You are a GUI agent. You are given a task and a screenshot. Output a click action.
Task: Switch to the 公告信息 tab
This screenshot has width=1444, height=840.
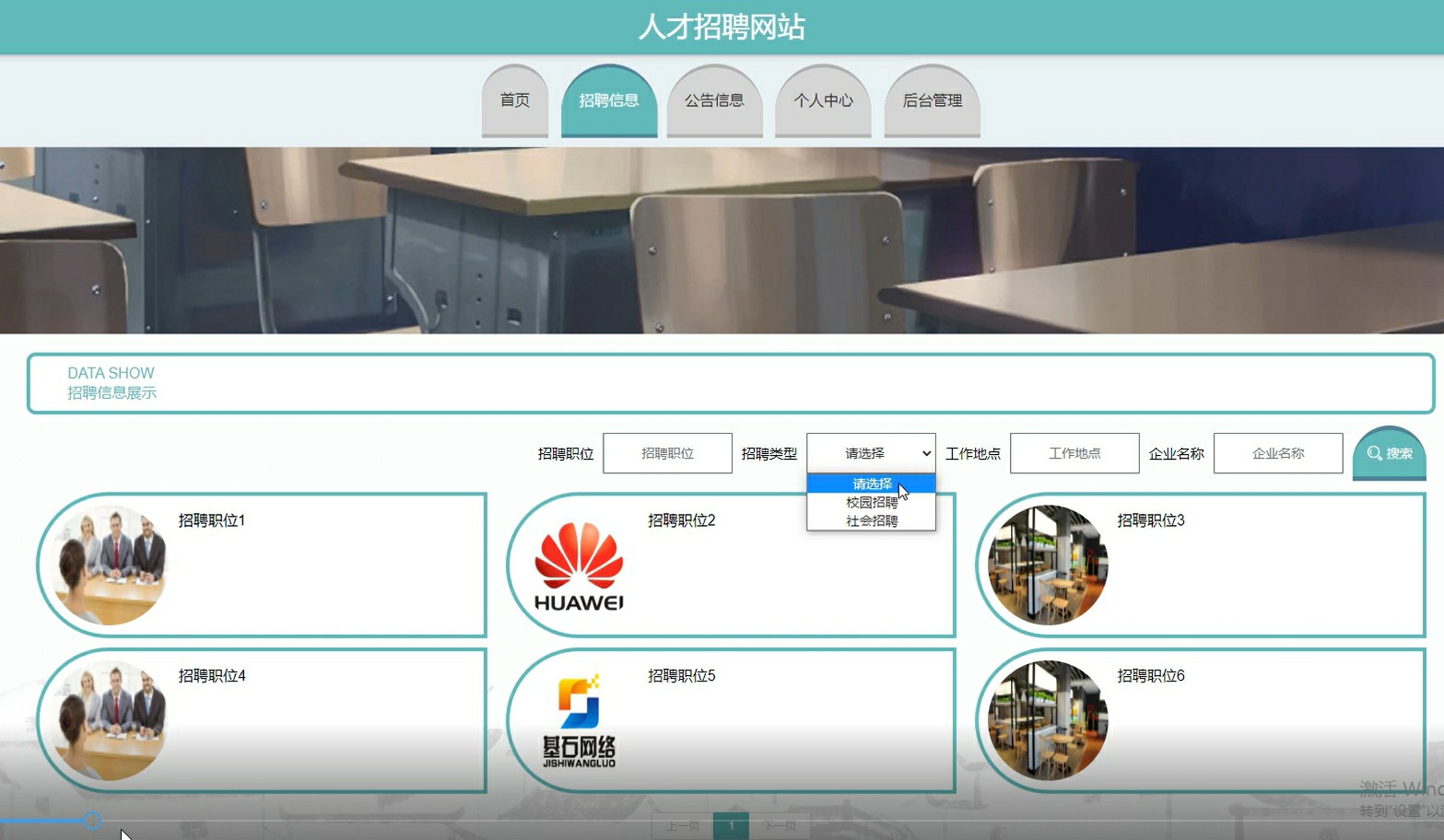714,100
